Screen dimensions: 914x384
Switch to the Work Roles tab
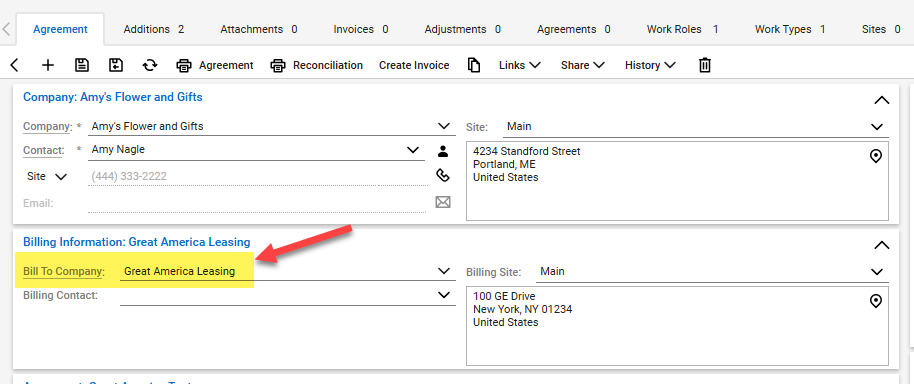(683, 29)
